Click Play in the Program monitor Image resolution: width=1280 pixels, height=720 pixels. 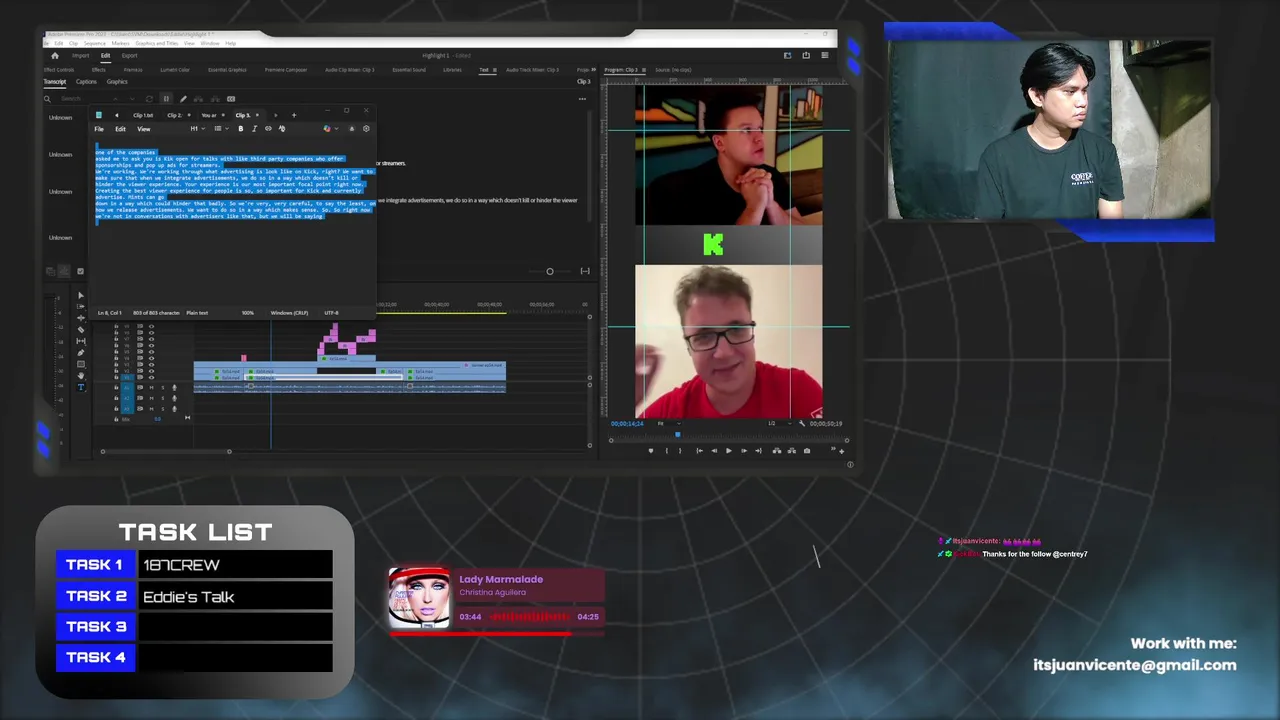click(728, 451)
